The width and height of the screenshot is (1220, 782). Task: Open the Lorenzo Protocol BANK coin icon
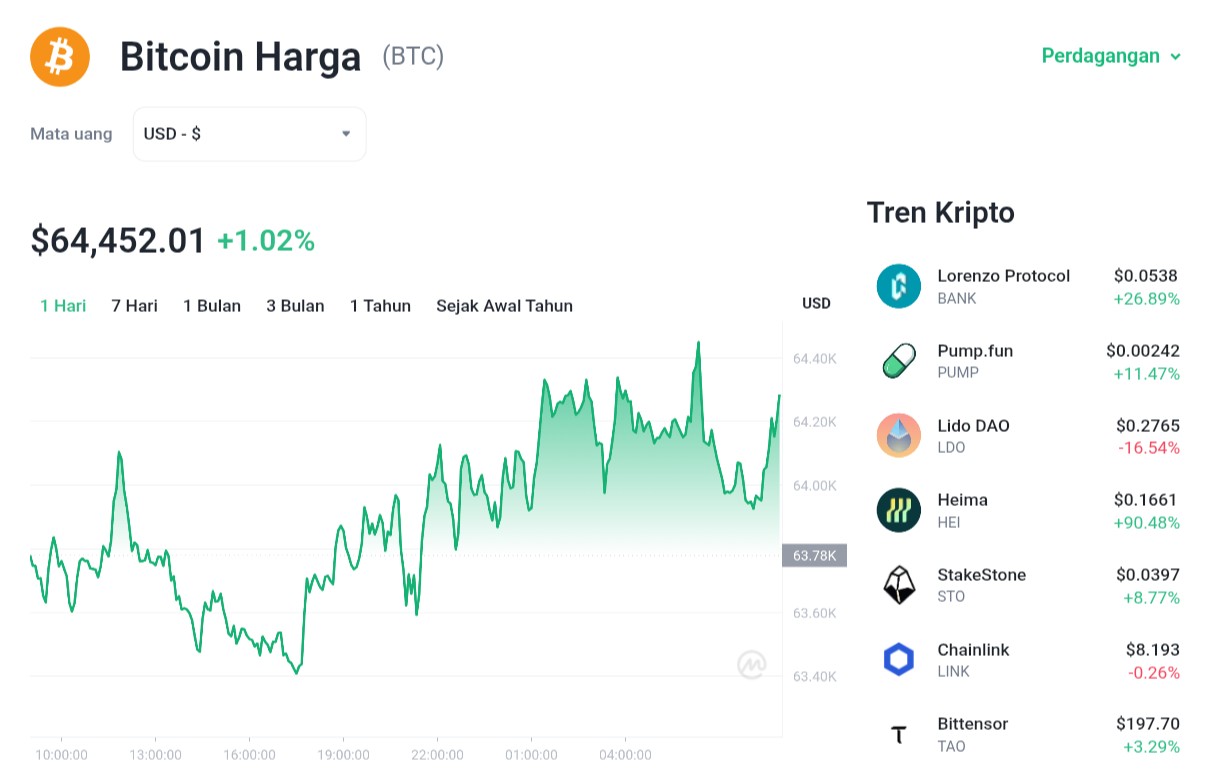point(898,286)
